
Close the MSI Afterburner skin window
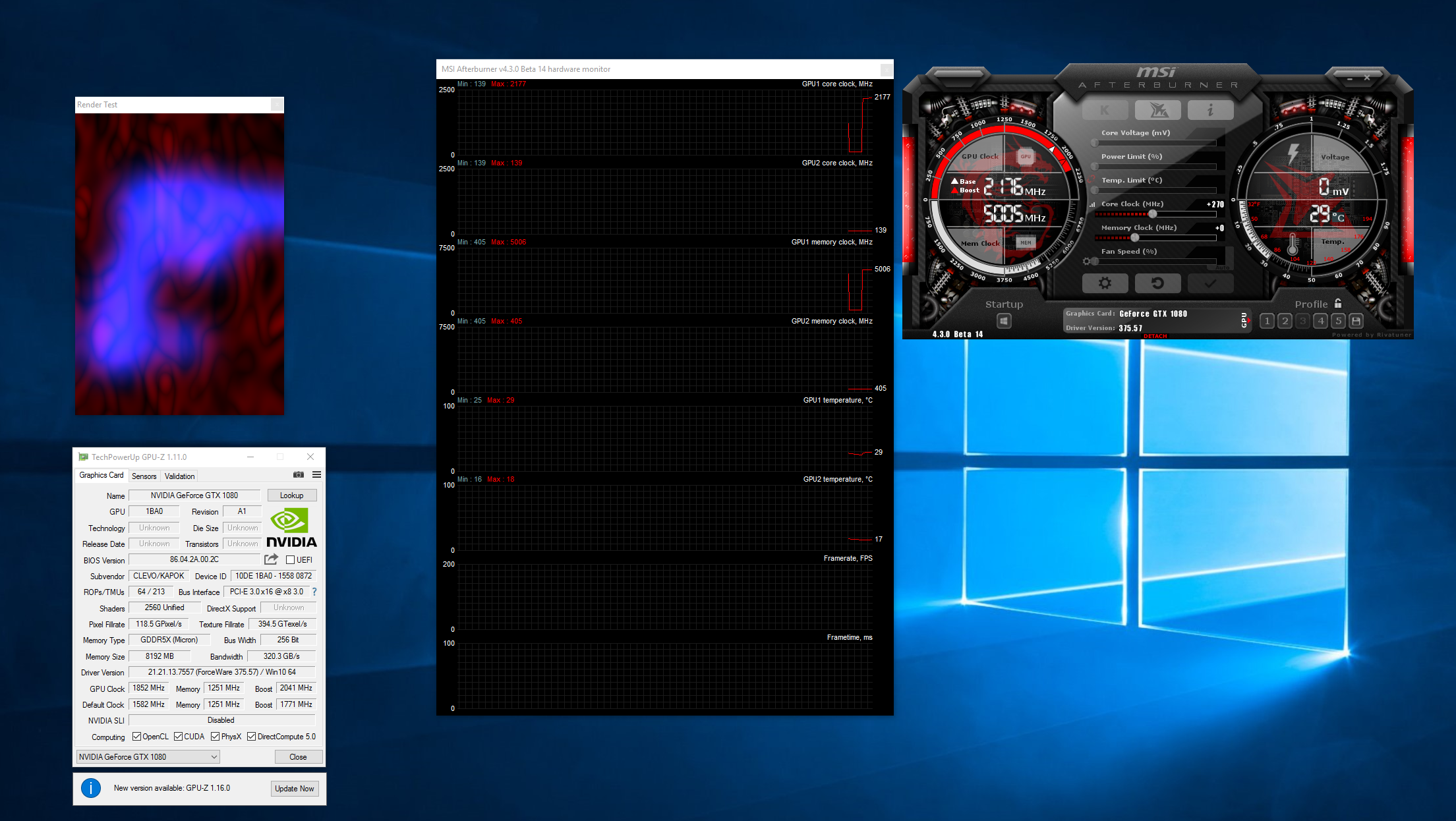pyautogui.click(x=1367, y=78)
